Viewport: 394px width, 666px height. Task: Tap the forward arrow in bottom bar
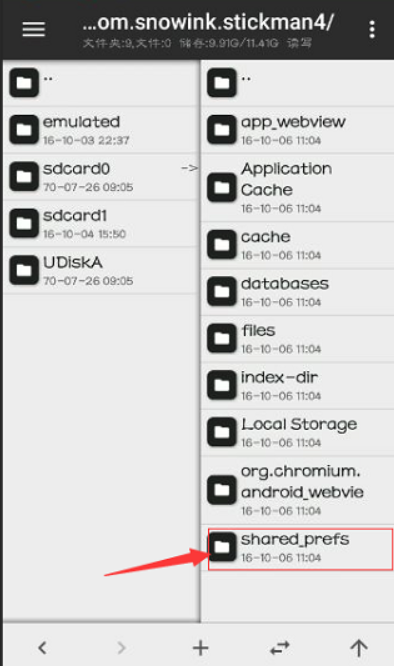pos(121,648)
